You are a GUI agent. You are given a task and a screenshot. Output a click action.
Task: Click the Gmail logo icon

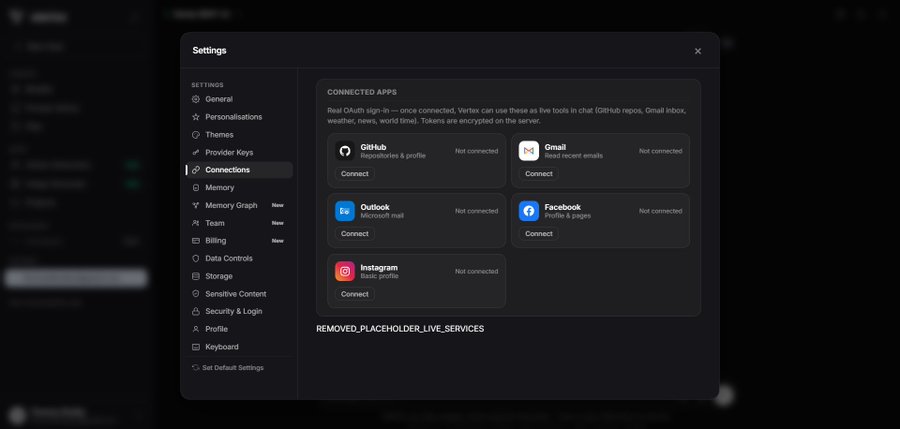(529, 151)
